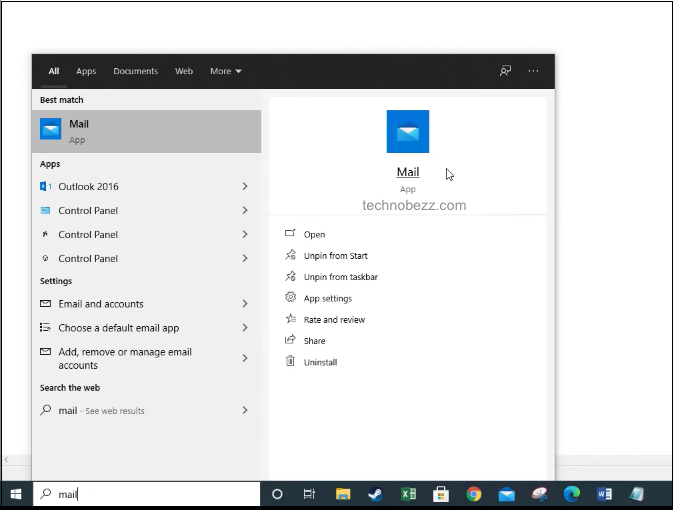Launch Microsoft Edge from taskbar
The height and width of the screenshot is (510, 673).
tap(572, 494)
